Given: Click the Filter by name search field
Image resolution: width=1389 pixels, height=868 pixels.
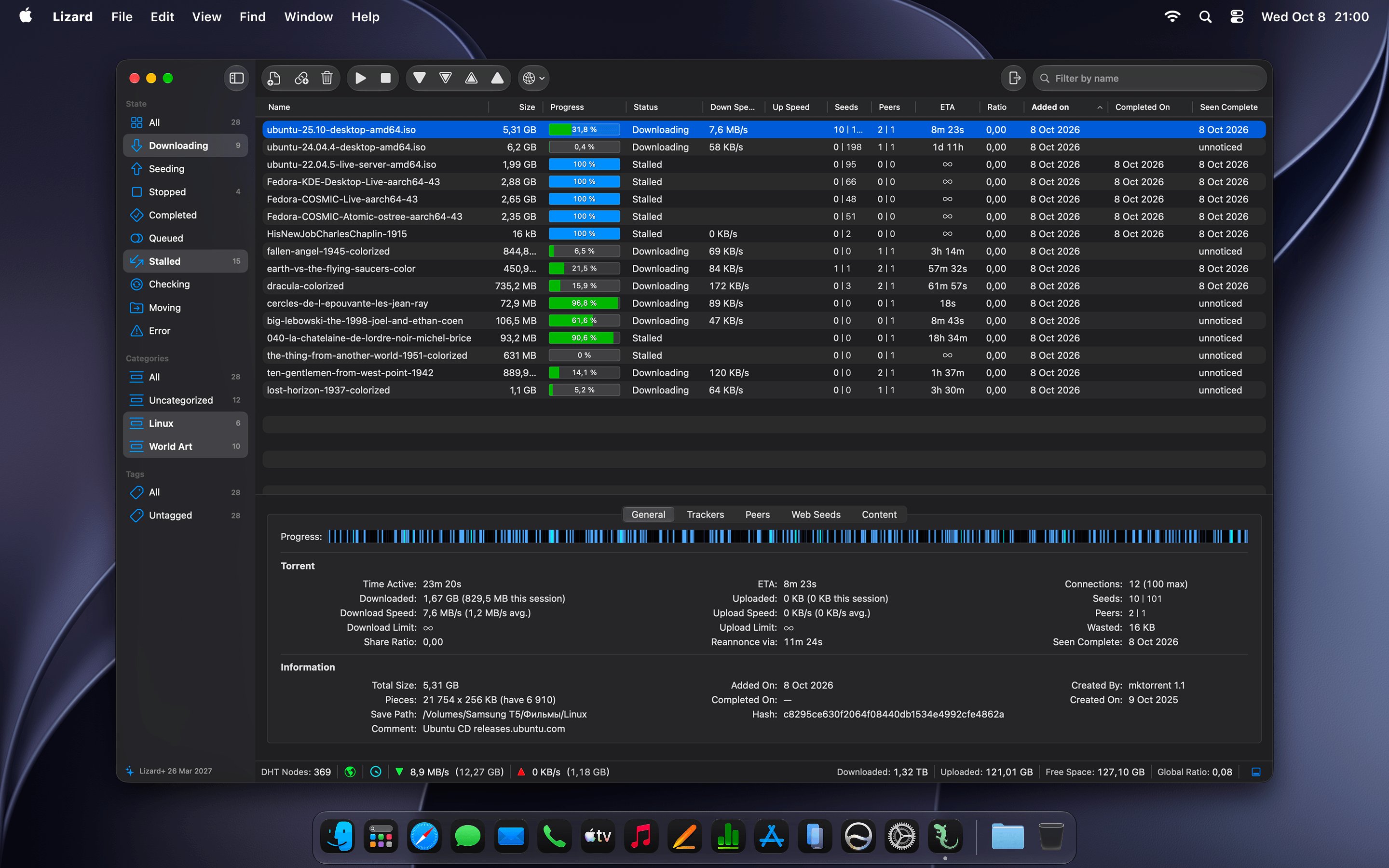Looking at the screenshot, I should click(x=1149, y=78).
